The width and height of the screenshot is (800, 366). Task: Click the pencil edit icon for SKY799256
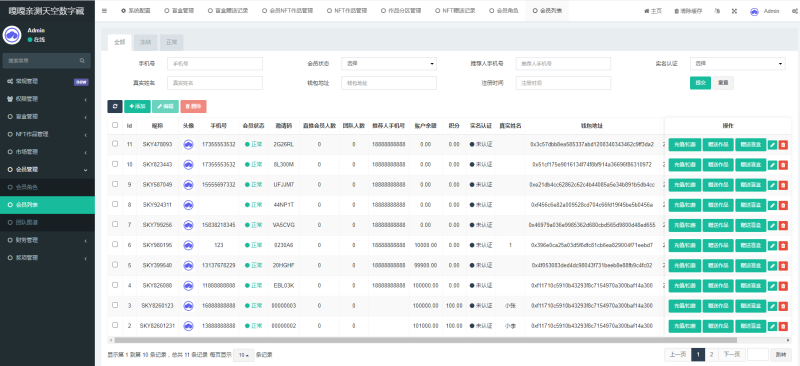click(x=772, y=225)
